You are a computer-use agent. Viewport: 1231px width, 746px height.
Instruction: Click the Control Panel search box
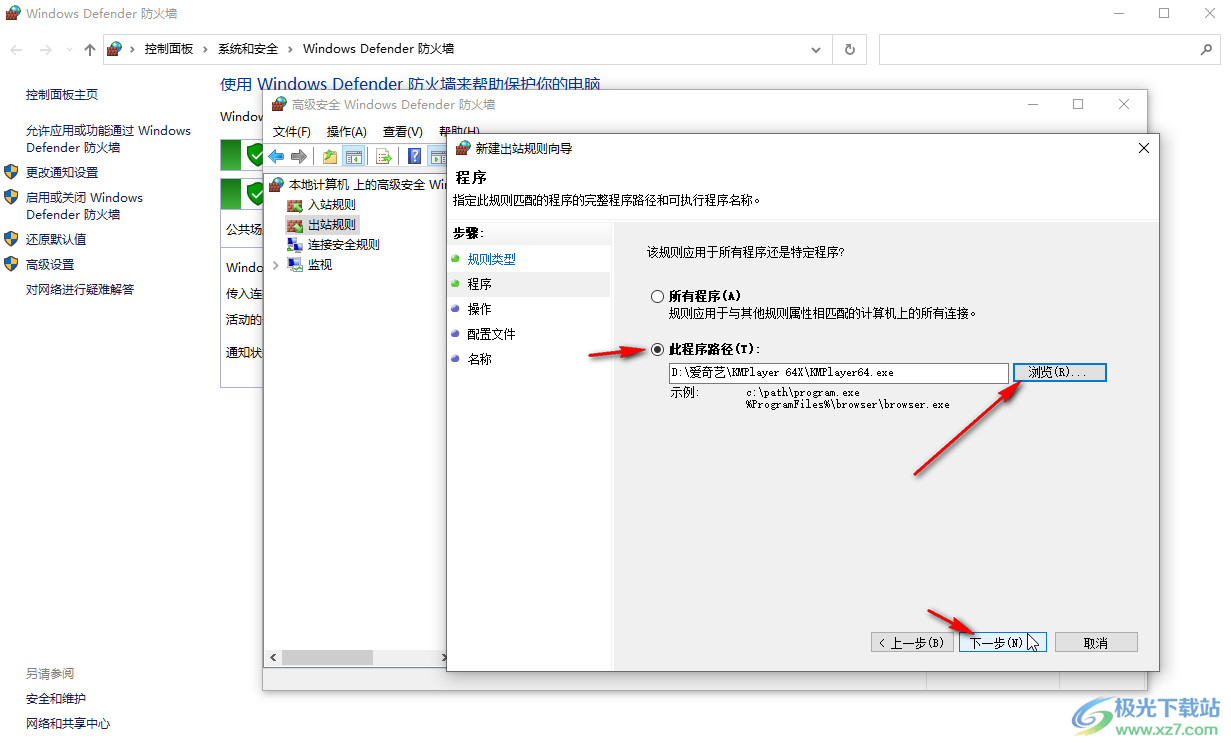click(x=1051, y=49)
